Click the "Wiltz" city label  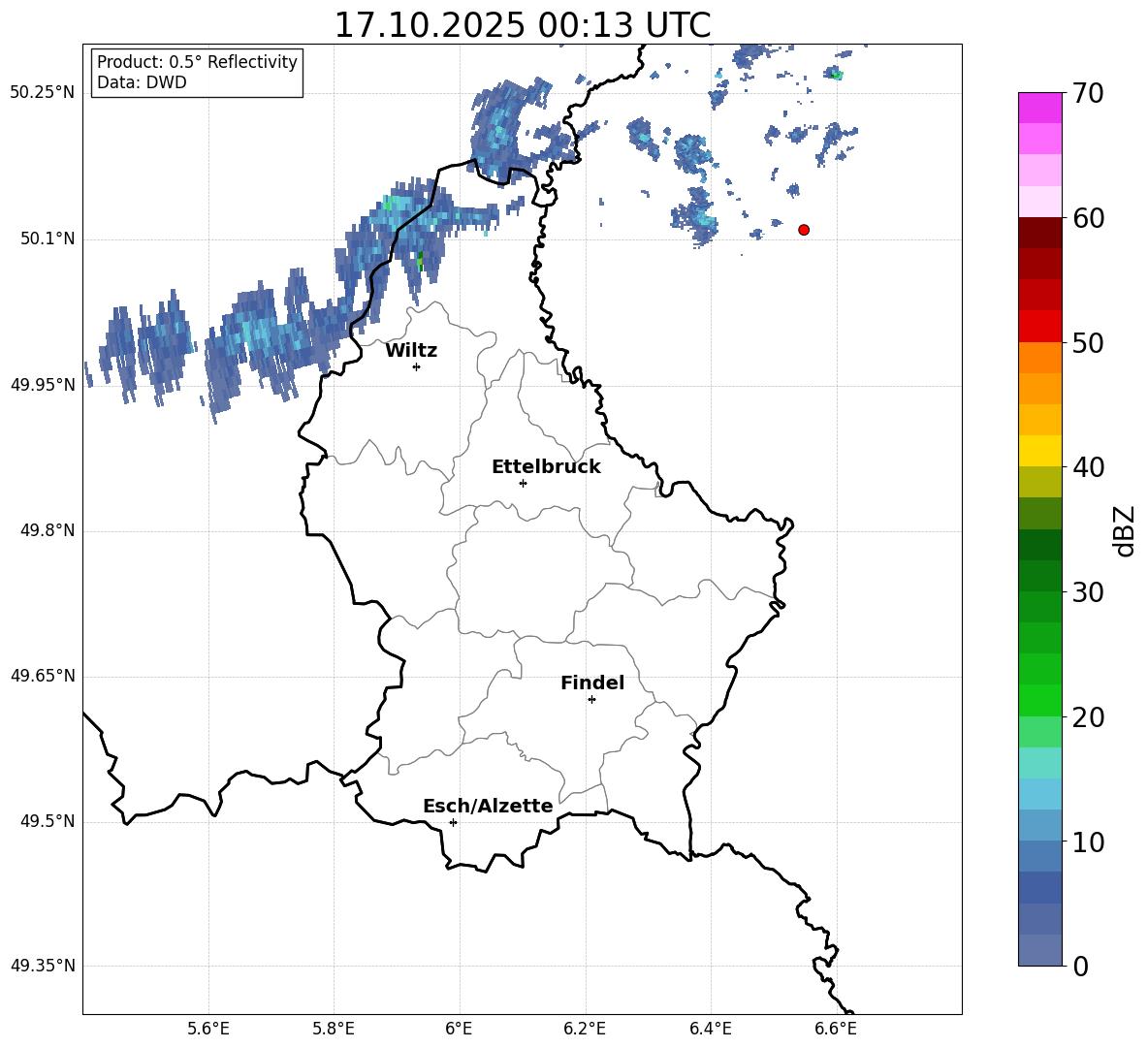click(x=411, y=351)
